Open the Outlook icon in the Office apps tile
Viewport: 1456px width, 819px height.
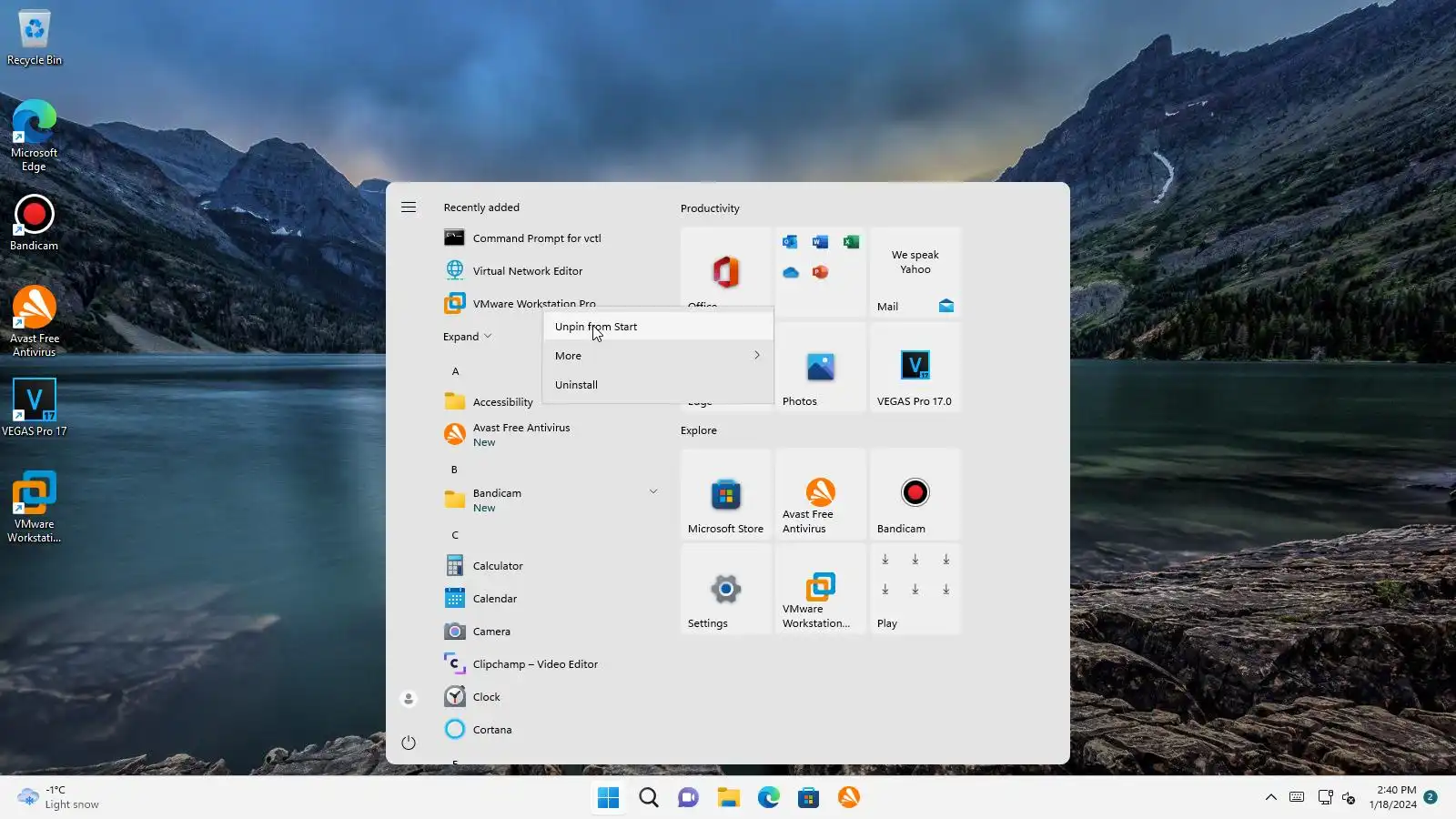click(x=790, y=241)
